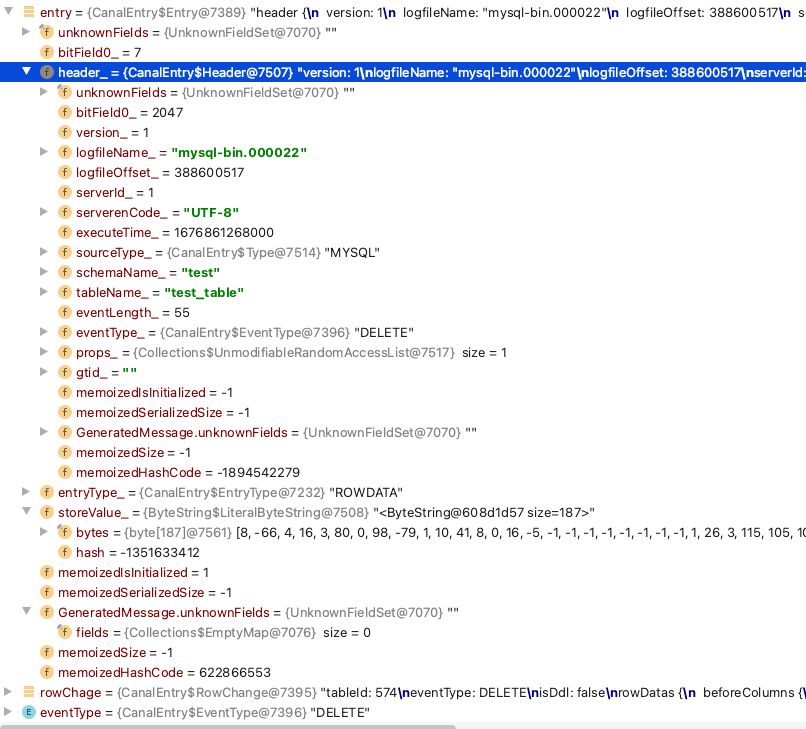This screenshot has height=729, width=806.
Task: Click the field icon beside serverId_
Action: point(65,192)
